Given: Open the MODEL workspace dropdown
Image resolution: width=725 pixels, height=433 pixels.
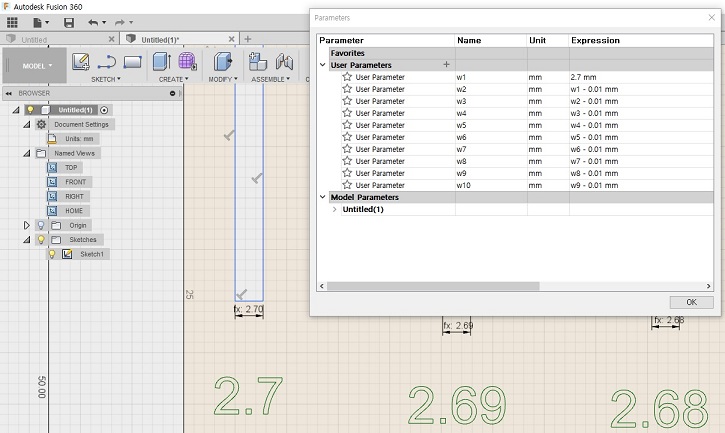Looking at the screenshot, I should tap(37, 66).
